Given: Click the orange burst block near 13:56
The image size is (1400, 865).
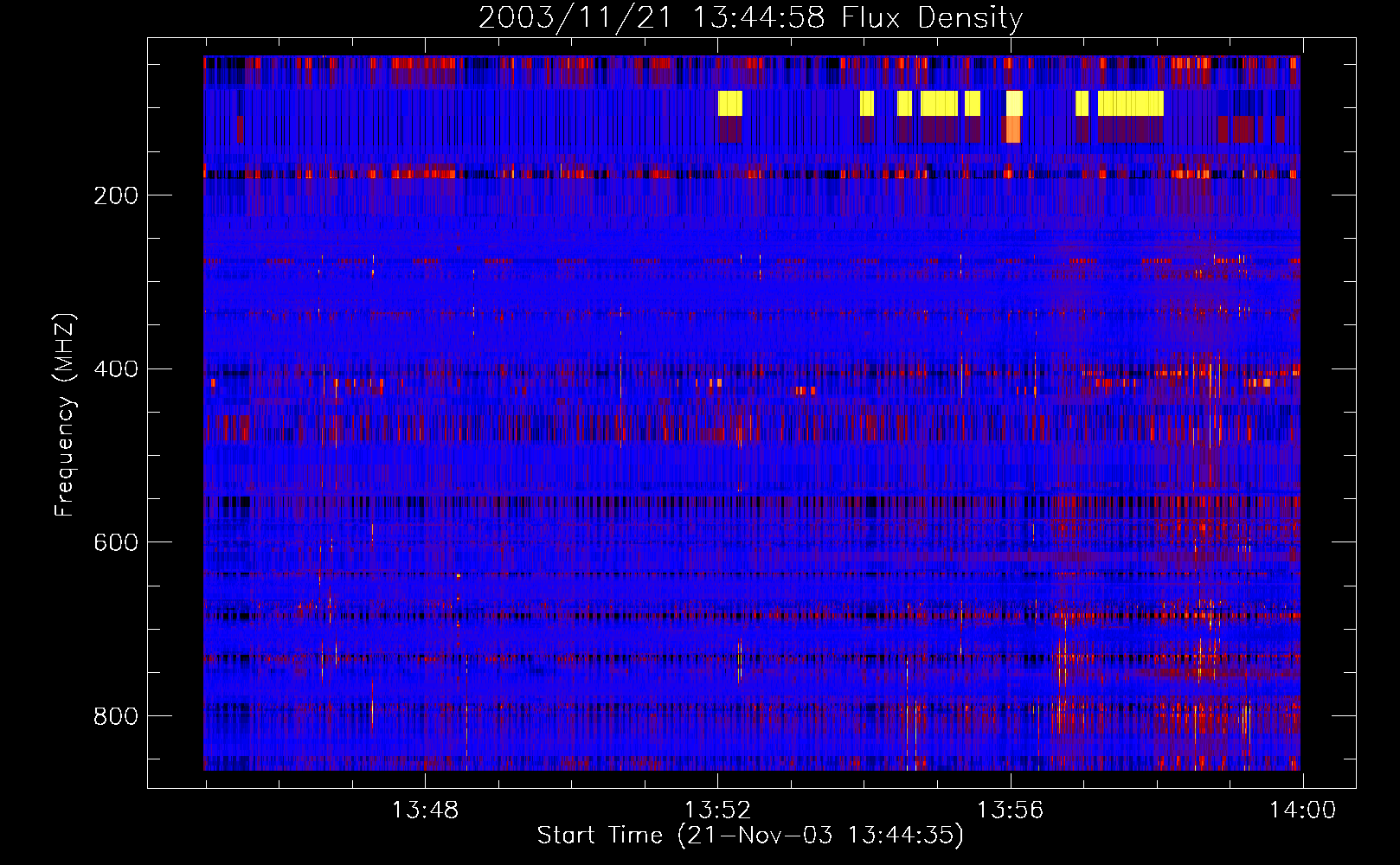Looking at the screenshot, I should [1012, 130].
